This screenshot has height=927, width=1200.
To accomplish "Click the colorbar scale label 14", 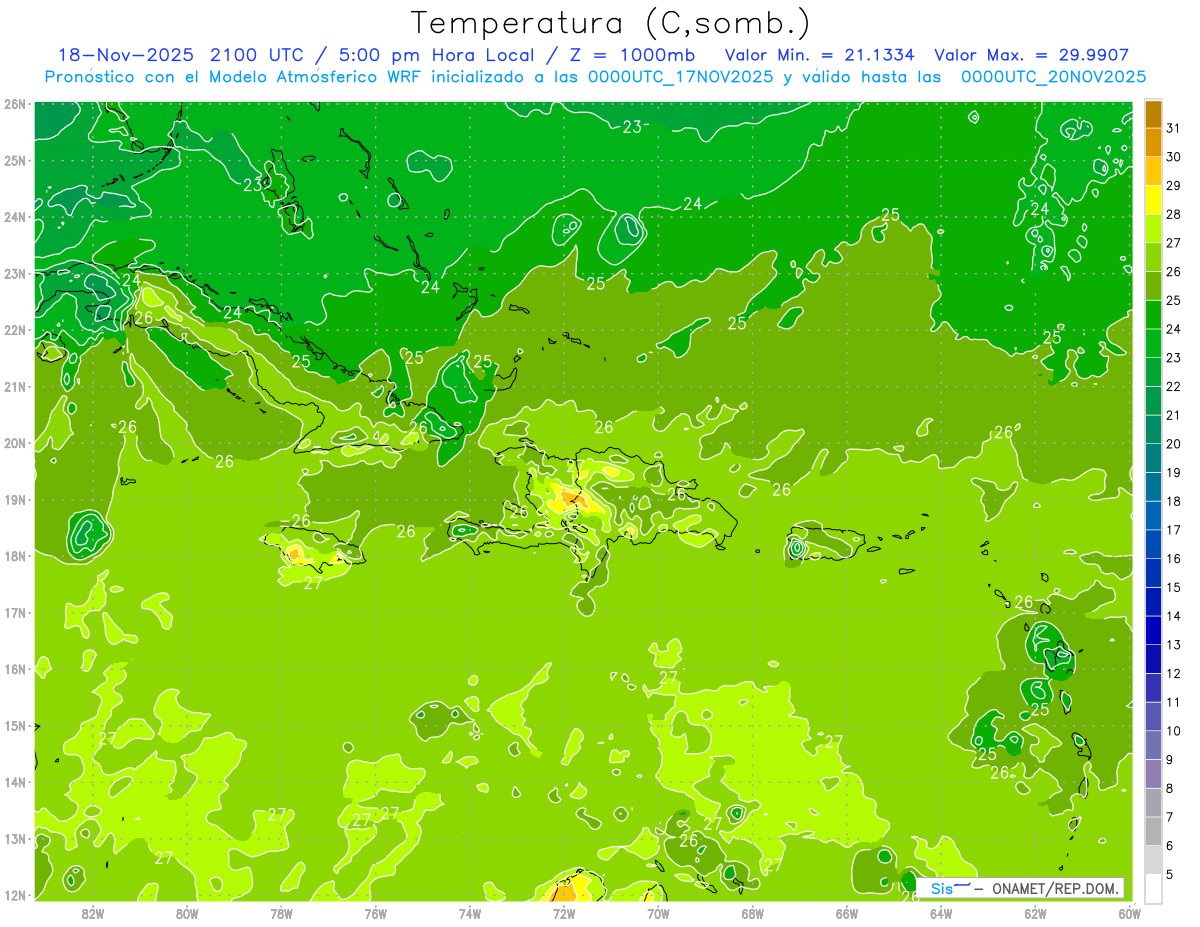I will point(1173,616).
